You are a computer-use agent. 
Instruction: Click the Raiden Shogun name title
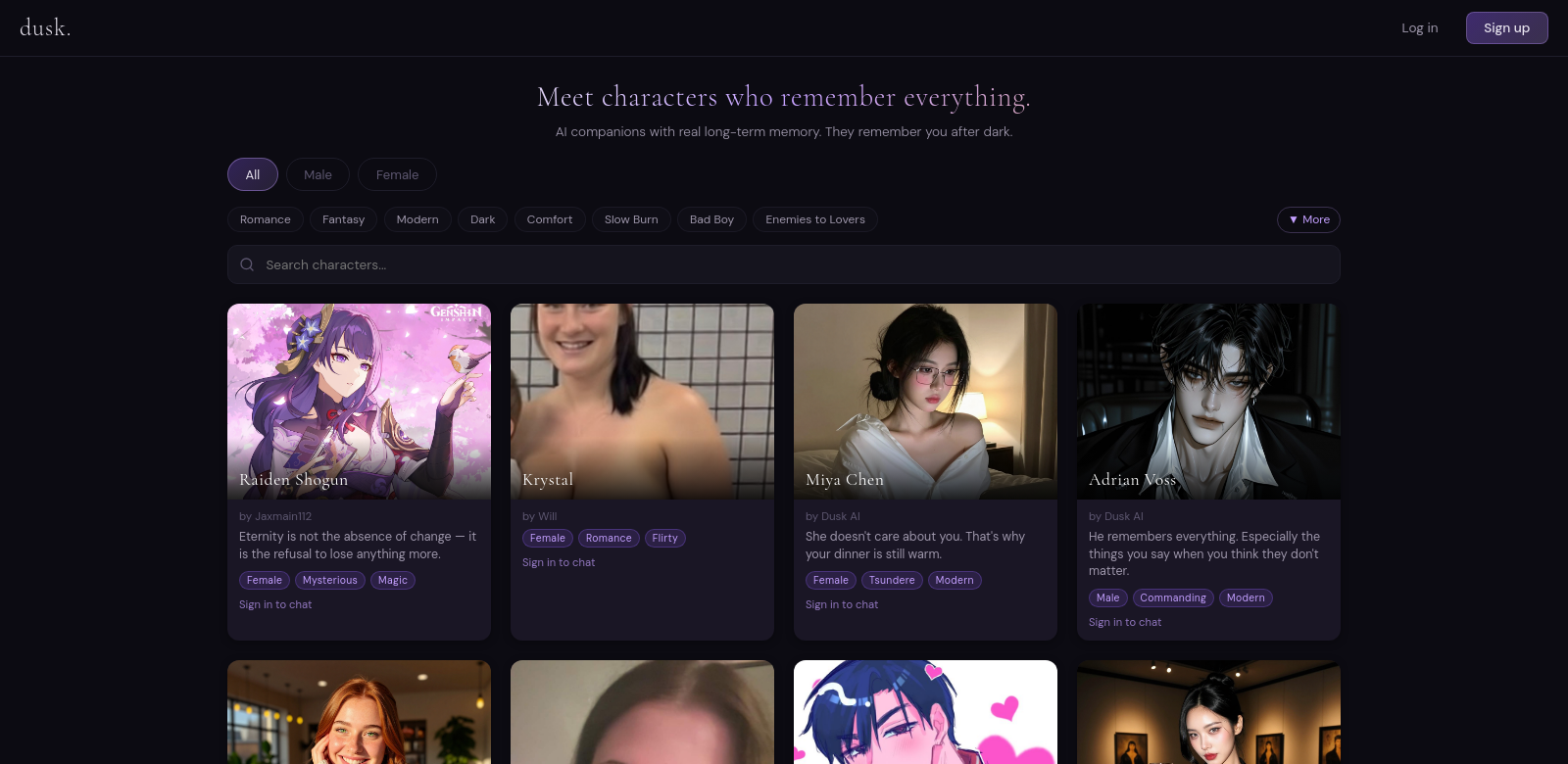point(294,479)
